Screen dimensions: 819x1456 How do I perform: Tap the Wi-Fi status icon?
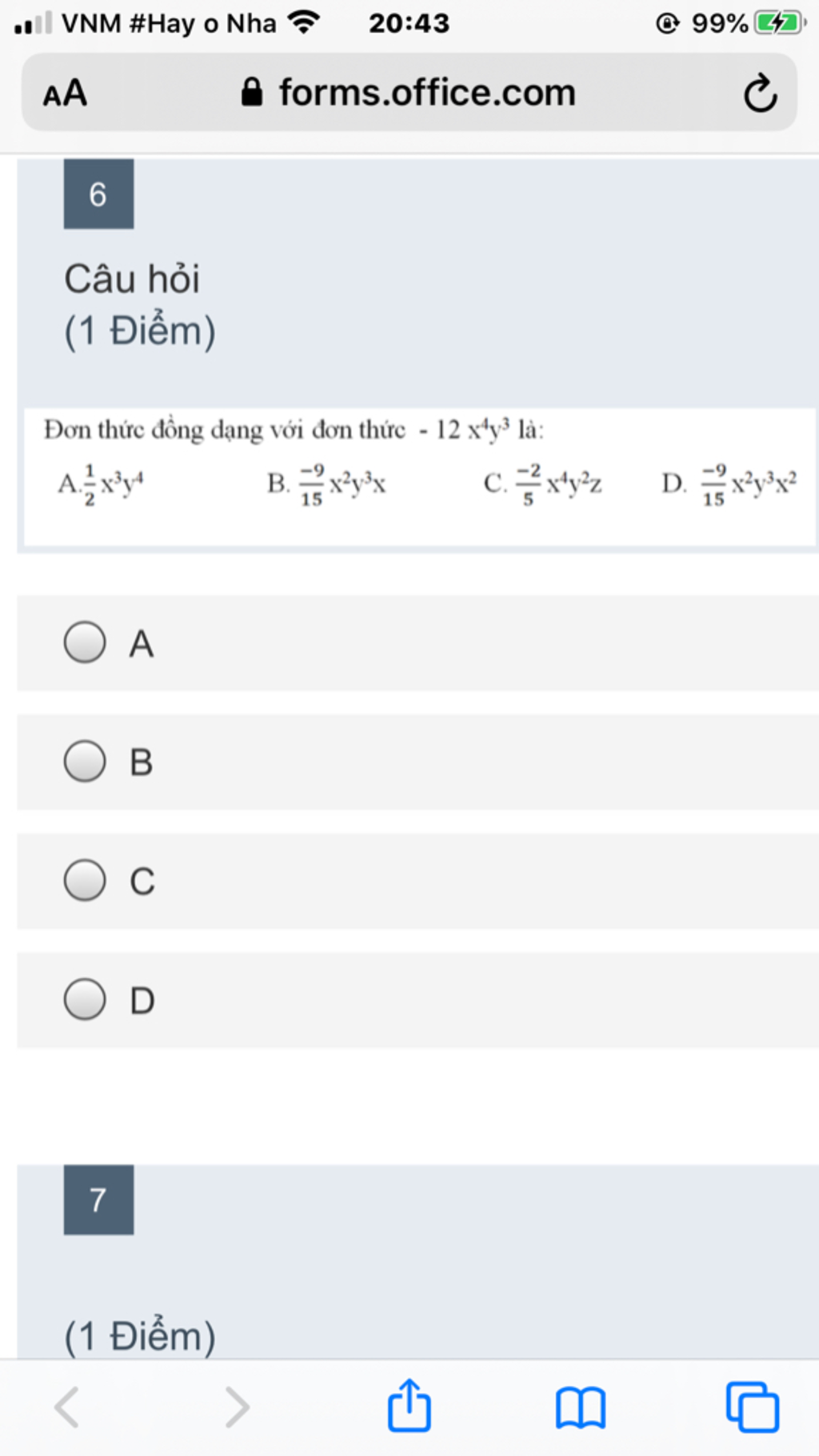(x=304, y=22)
